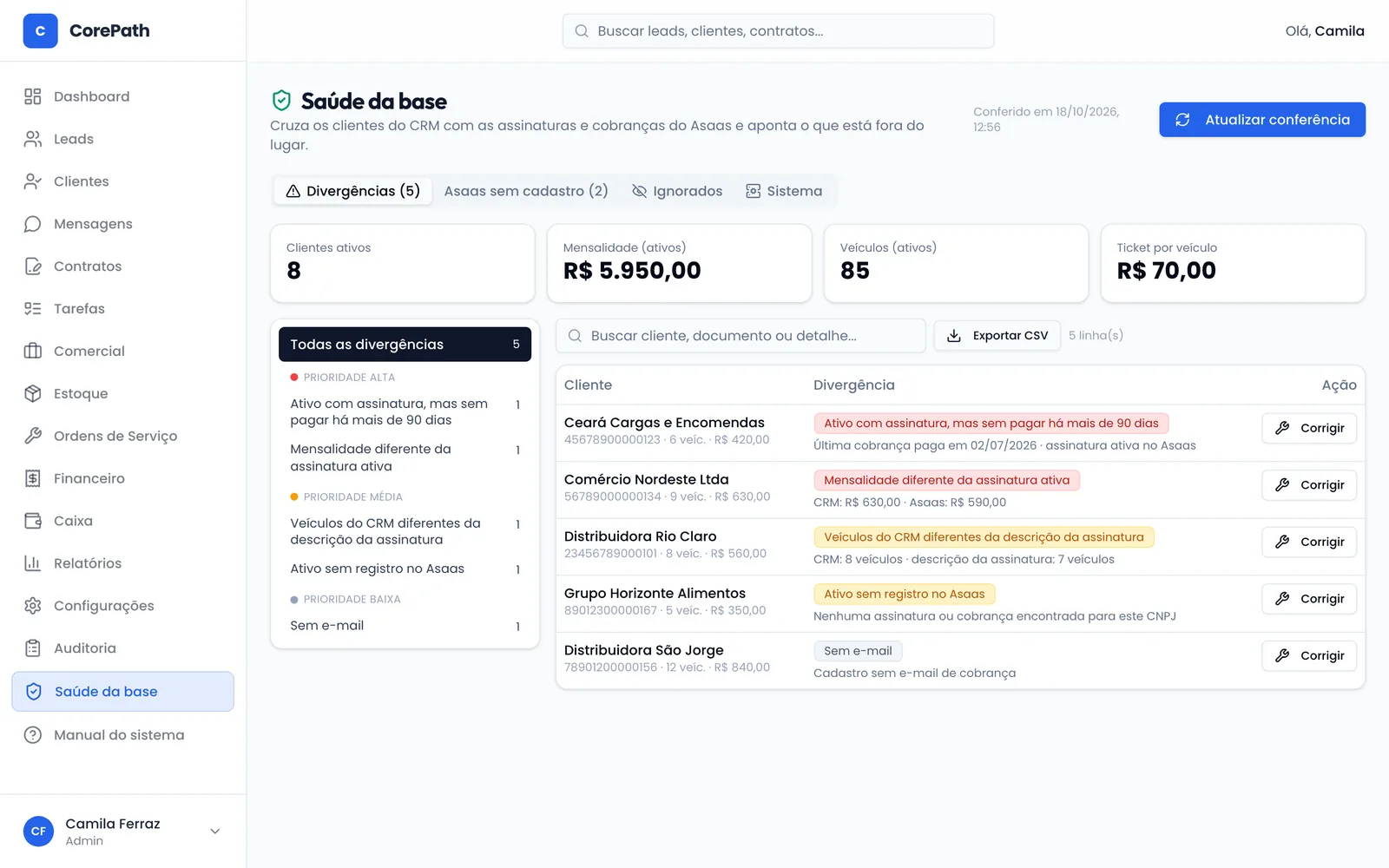Expand the Camila Ferraz account menu chevron
This screenshot has width=1389, height=868.
point(215,832)
